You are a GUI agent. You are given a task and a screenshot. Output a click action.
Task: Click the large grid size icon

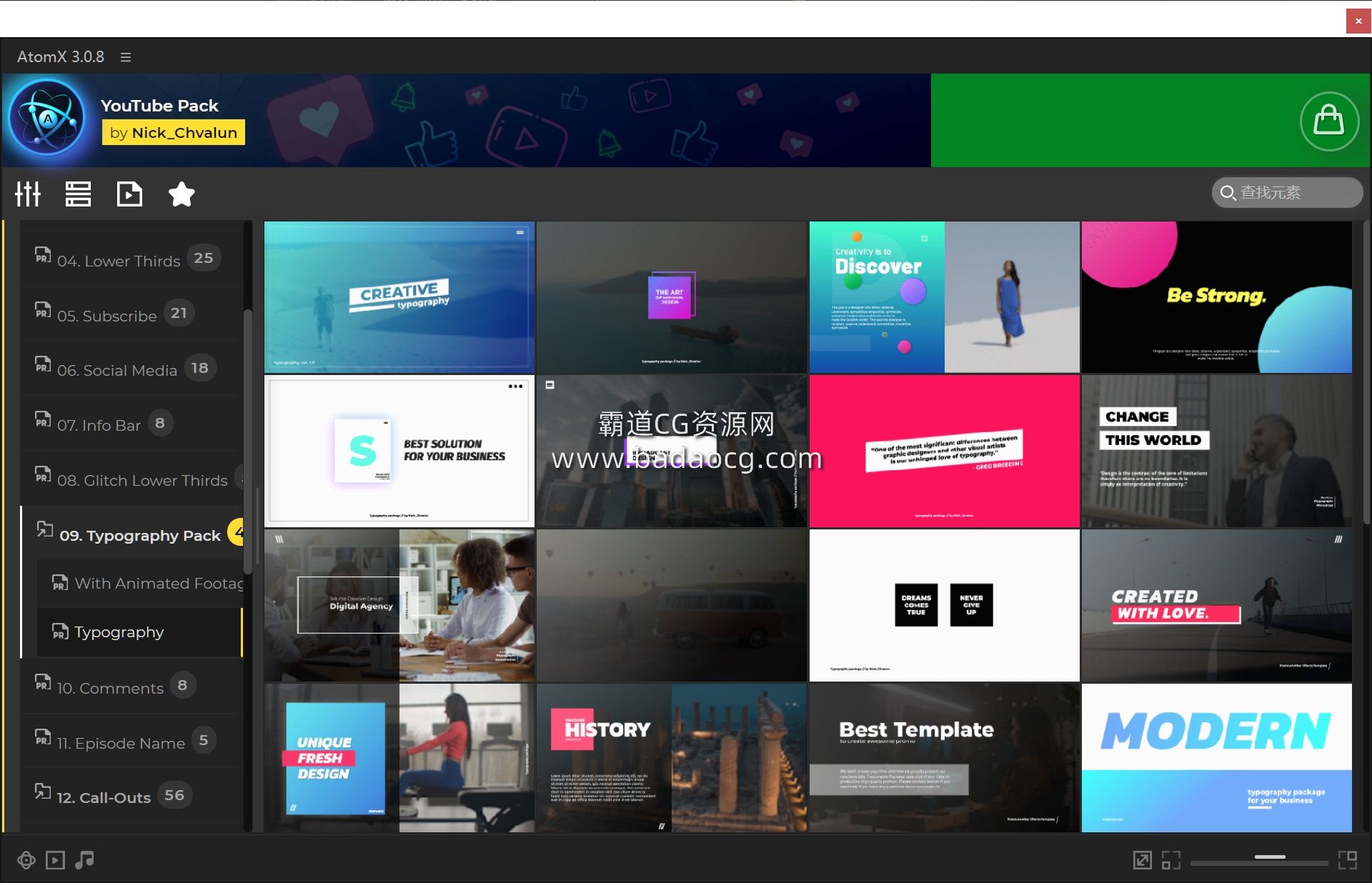tap(1348, 860)
